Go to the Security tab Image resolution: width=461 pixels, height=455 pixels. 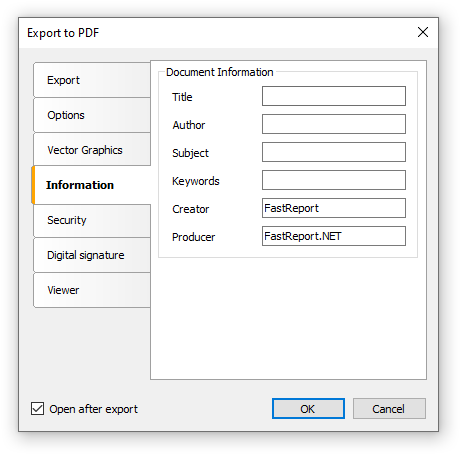92,220
